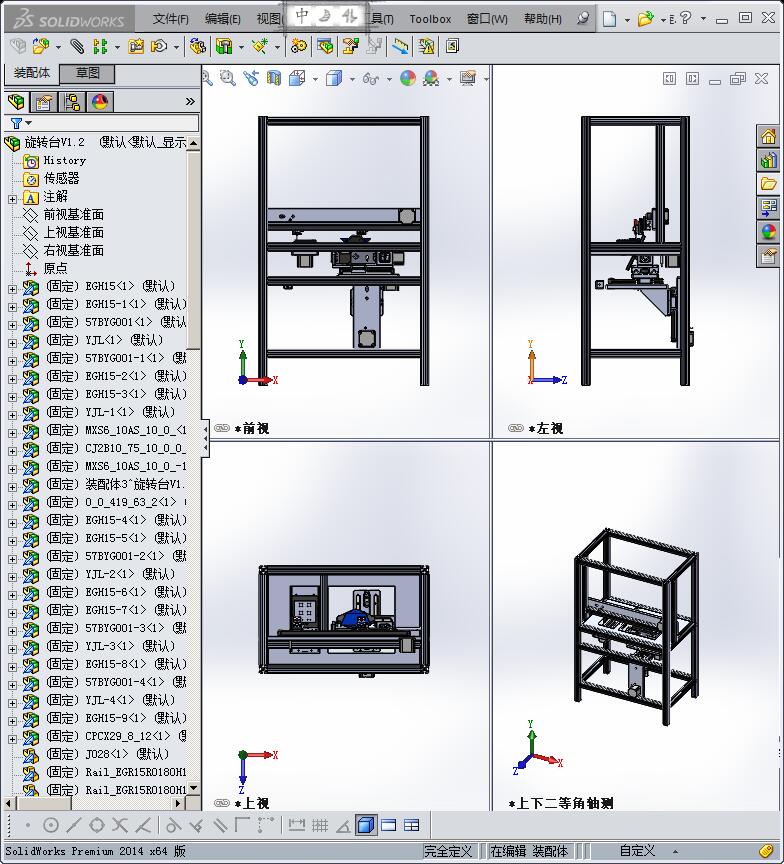784x864 pixels.
Task: Toggle the link views icon beside 前视
Action: [x=222, y=428]
